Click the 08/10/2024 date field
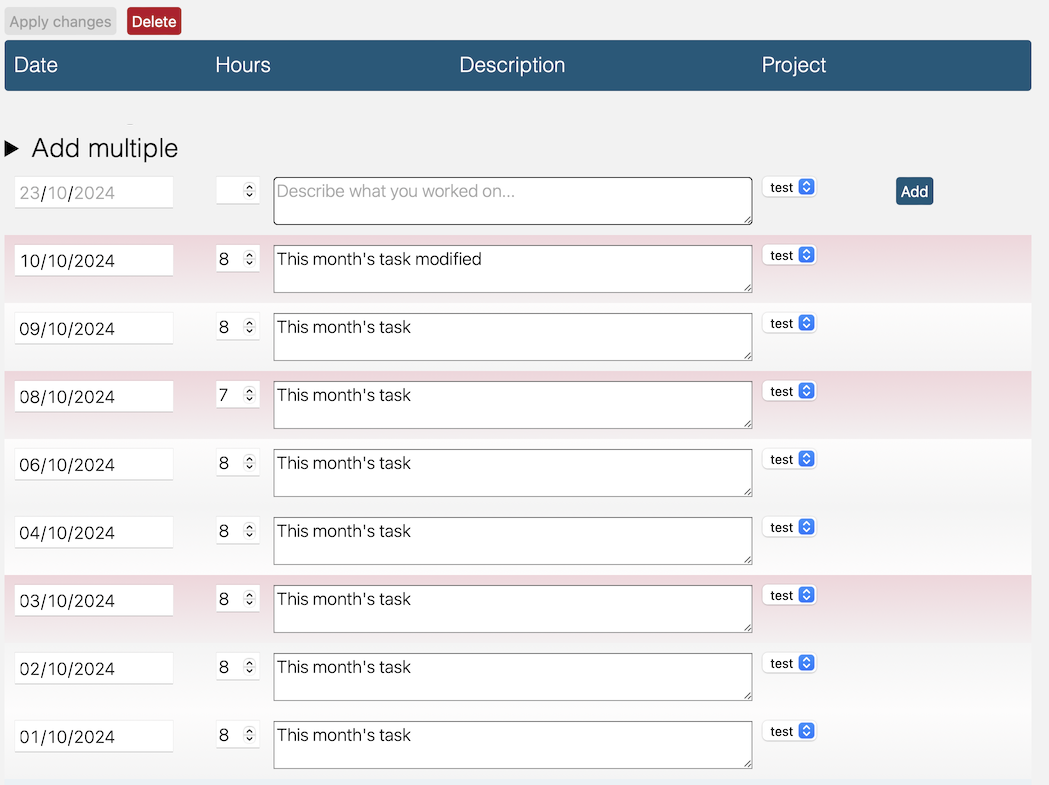The image size is (1049, 785). point(94,396)
